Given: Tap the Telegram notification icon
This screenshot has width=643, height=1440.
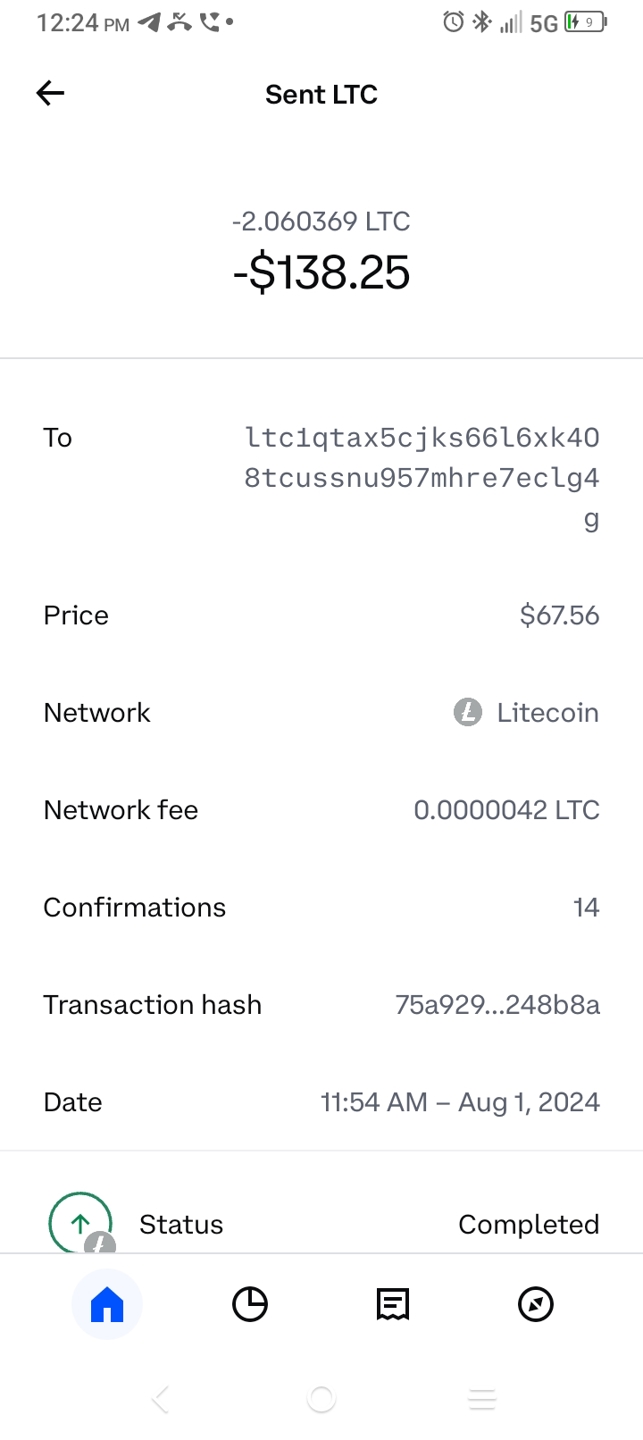Looking at the screenshot, I should tap(149, 22).
